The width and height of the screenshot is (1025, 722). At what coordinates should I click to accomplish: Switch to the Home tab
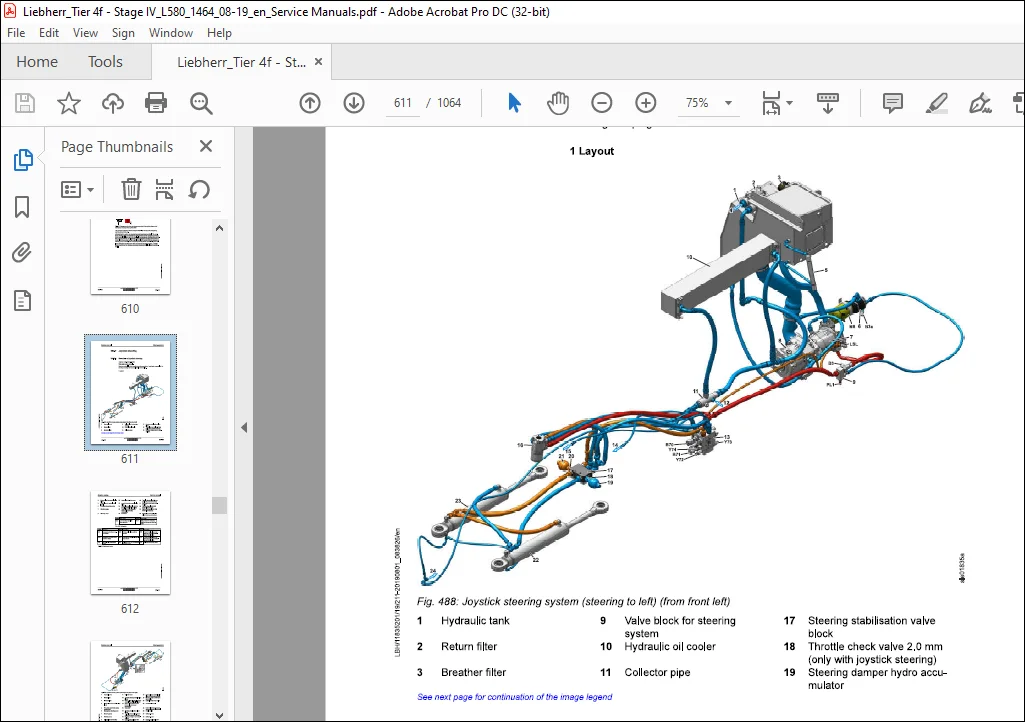[x=37, y=61]
